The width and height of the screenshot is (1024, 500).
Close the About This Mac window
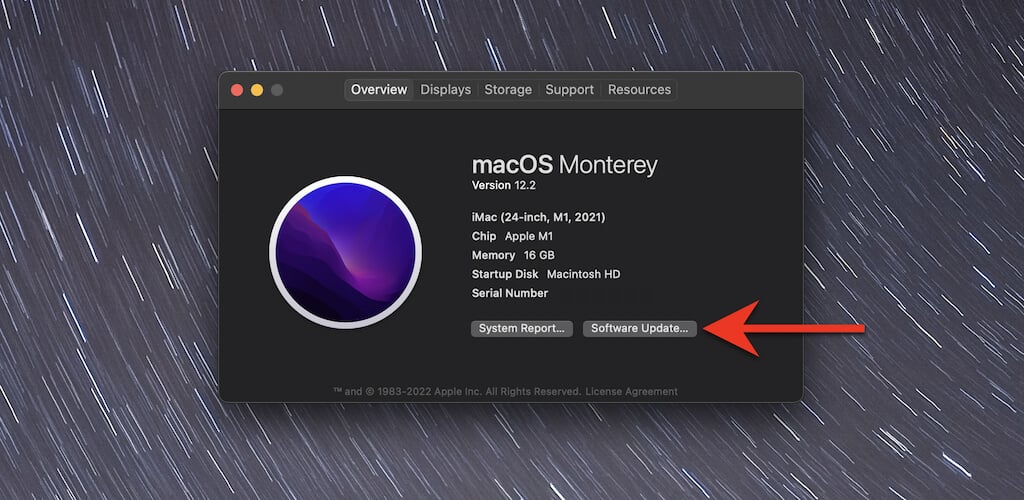[x=237, y=90]
